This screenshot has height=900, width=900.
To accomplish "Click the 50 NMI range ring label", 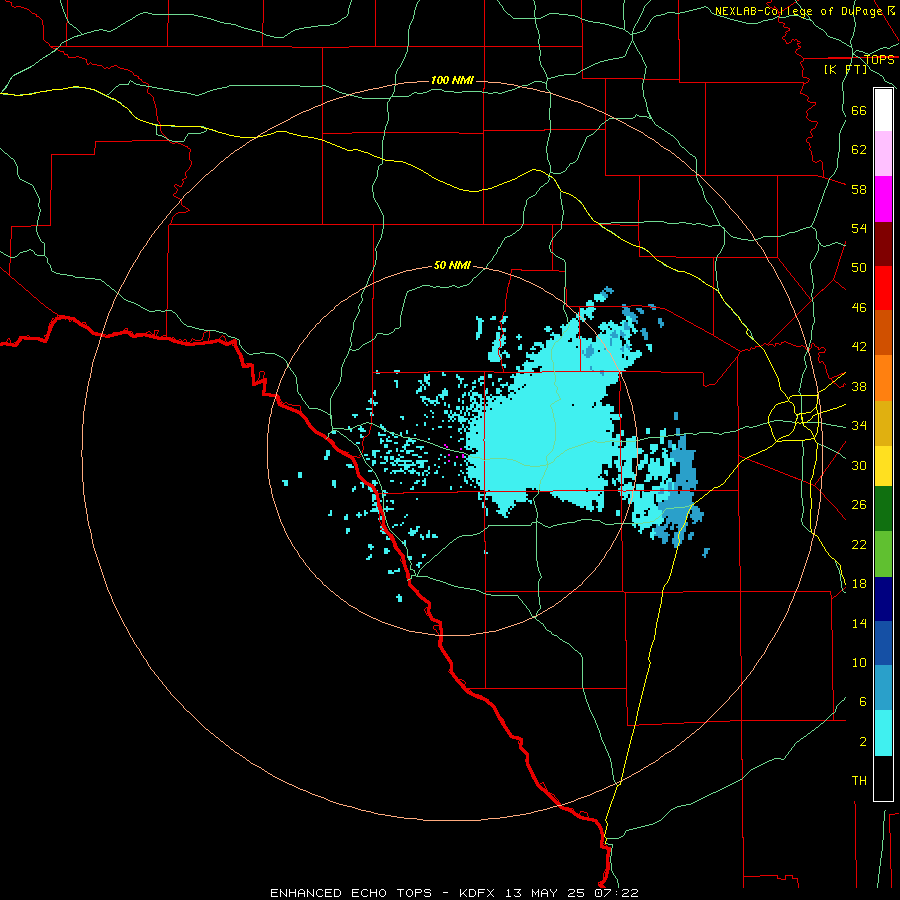I will tap(452, 265).
